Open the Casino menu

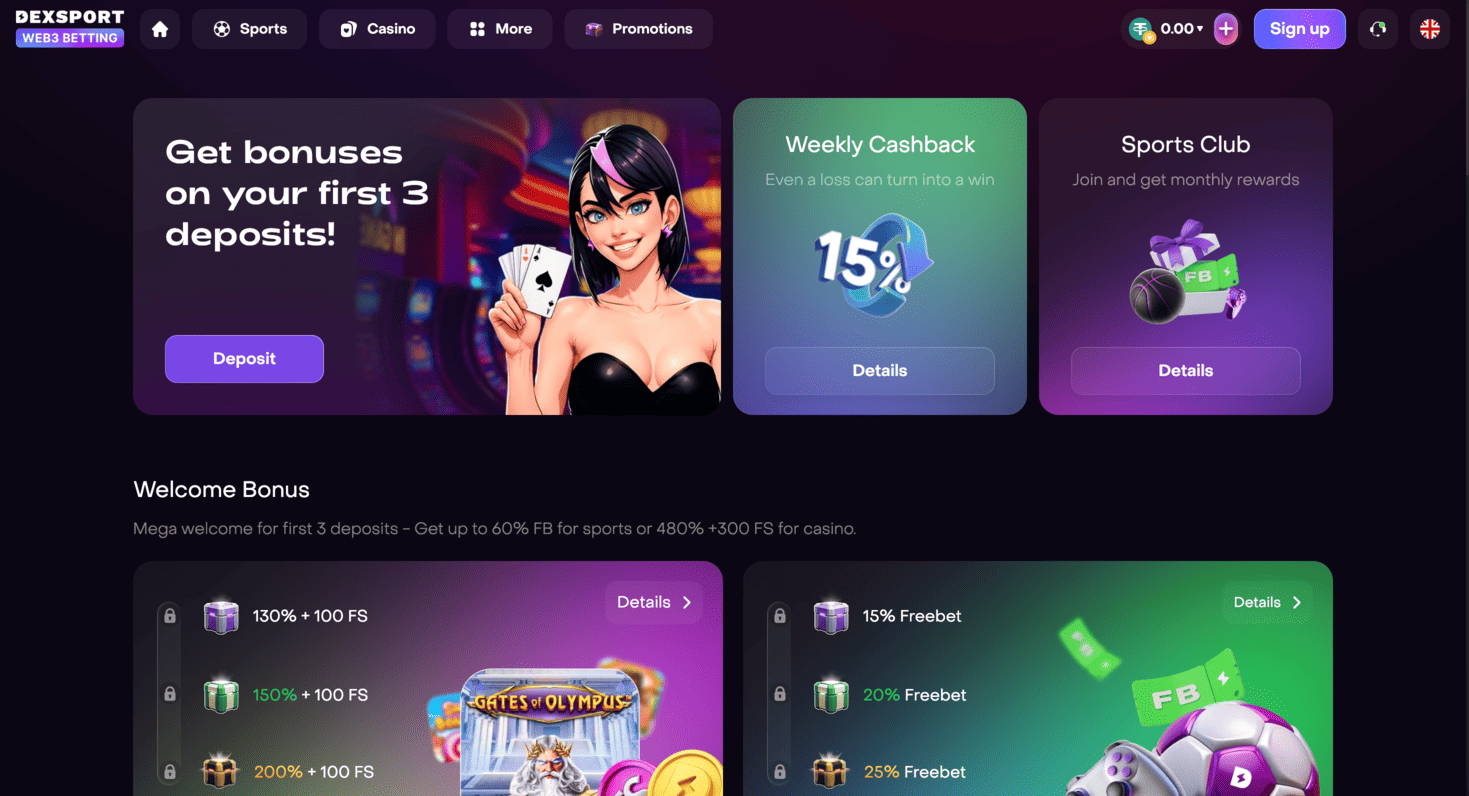click(x=377, y=29)
